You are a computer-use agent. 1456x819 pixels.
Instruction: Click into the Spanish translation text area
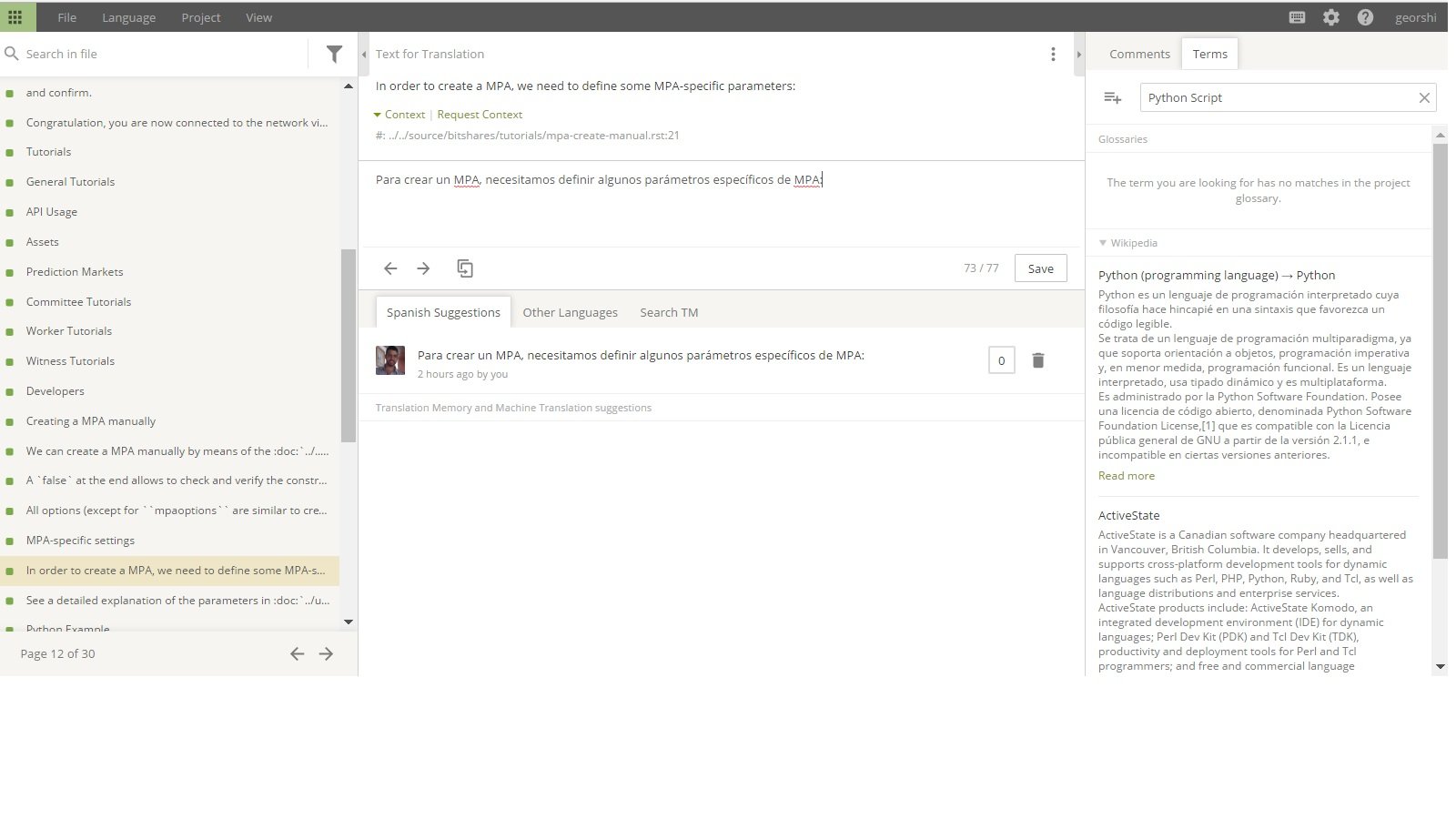tap(721, 205)
